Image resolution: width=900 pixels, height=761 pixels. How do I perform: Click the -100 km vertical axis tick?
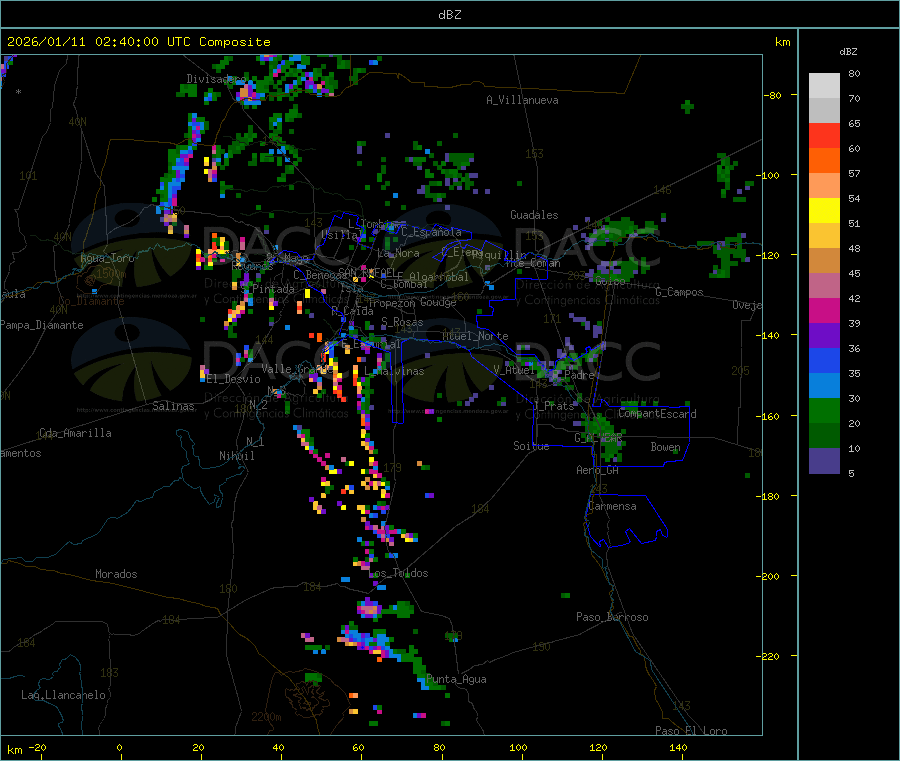(x=770, y=175)
